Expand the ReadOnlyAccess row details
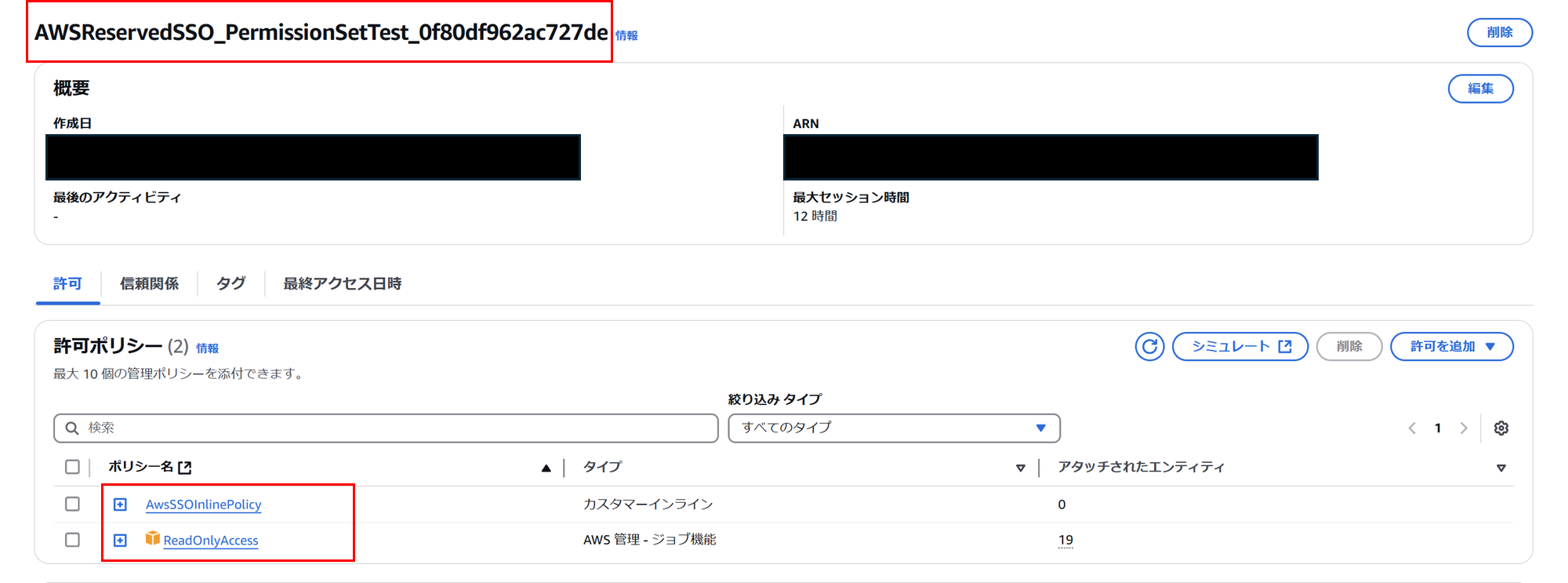 coord(120,541)
